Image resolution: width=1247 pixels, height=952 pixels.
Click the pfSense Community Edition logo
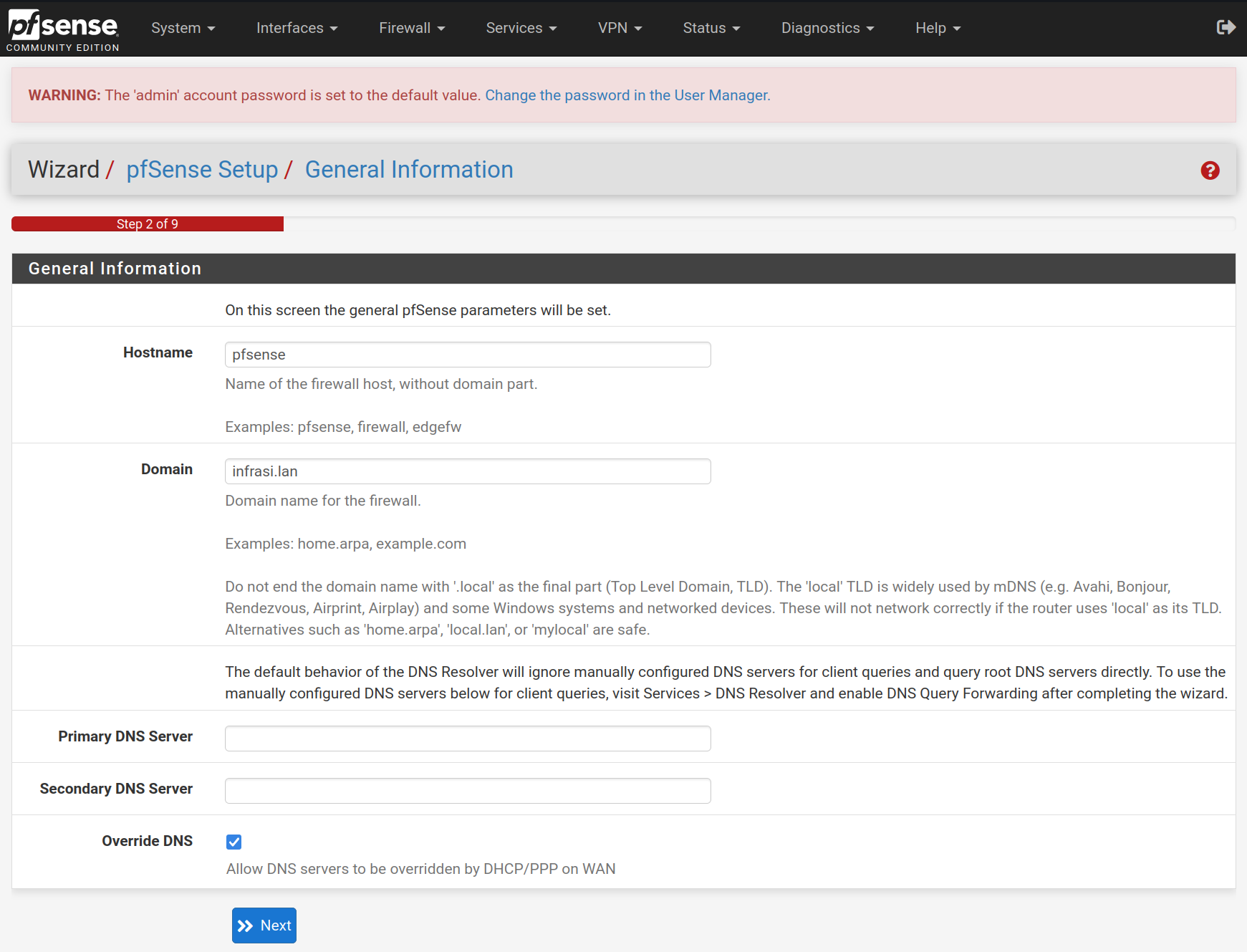pos(63,30)
